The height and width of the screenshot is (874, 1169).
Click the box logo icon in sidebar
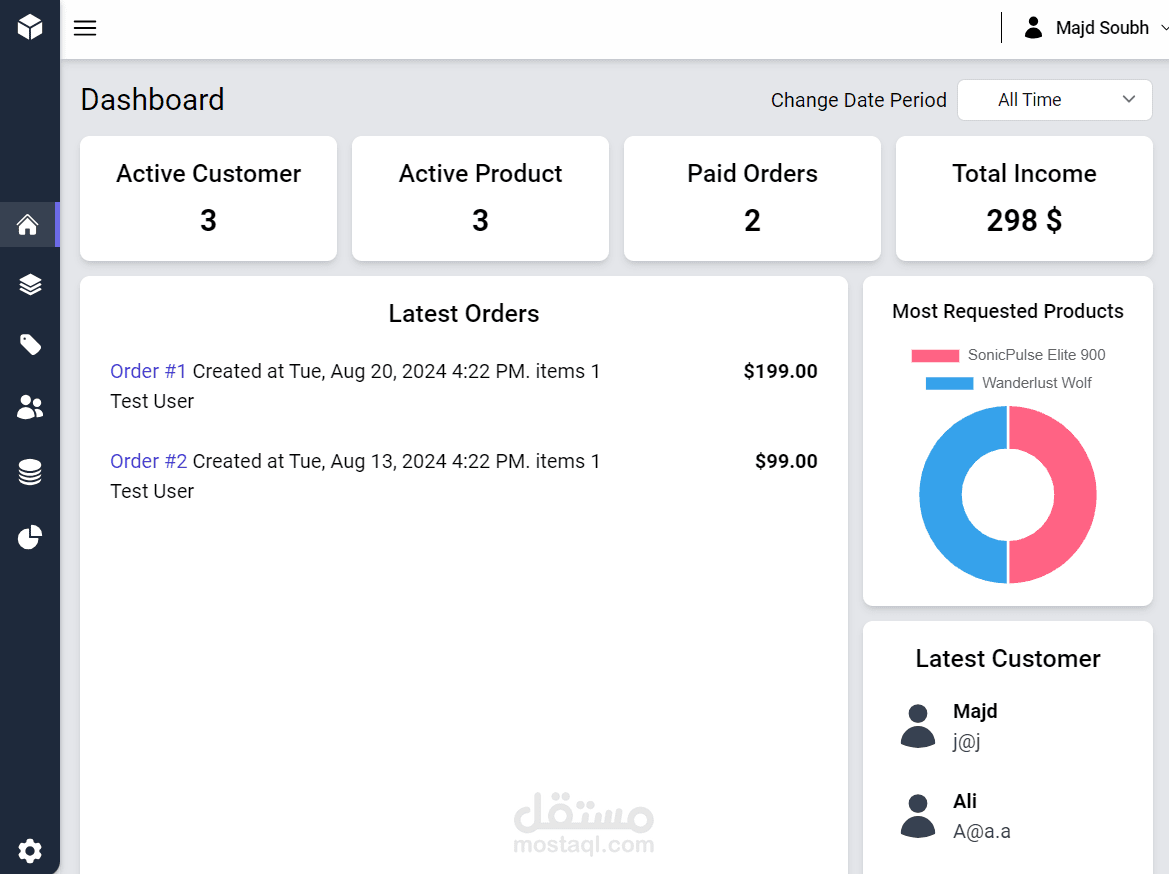pyautogui.click(x=30, y=27)
